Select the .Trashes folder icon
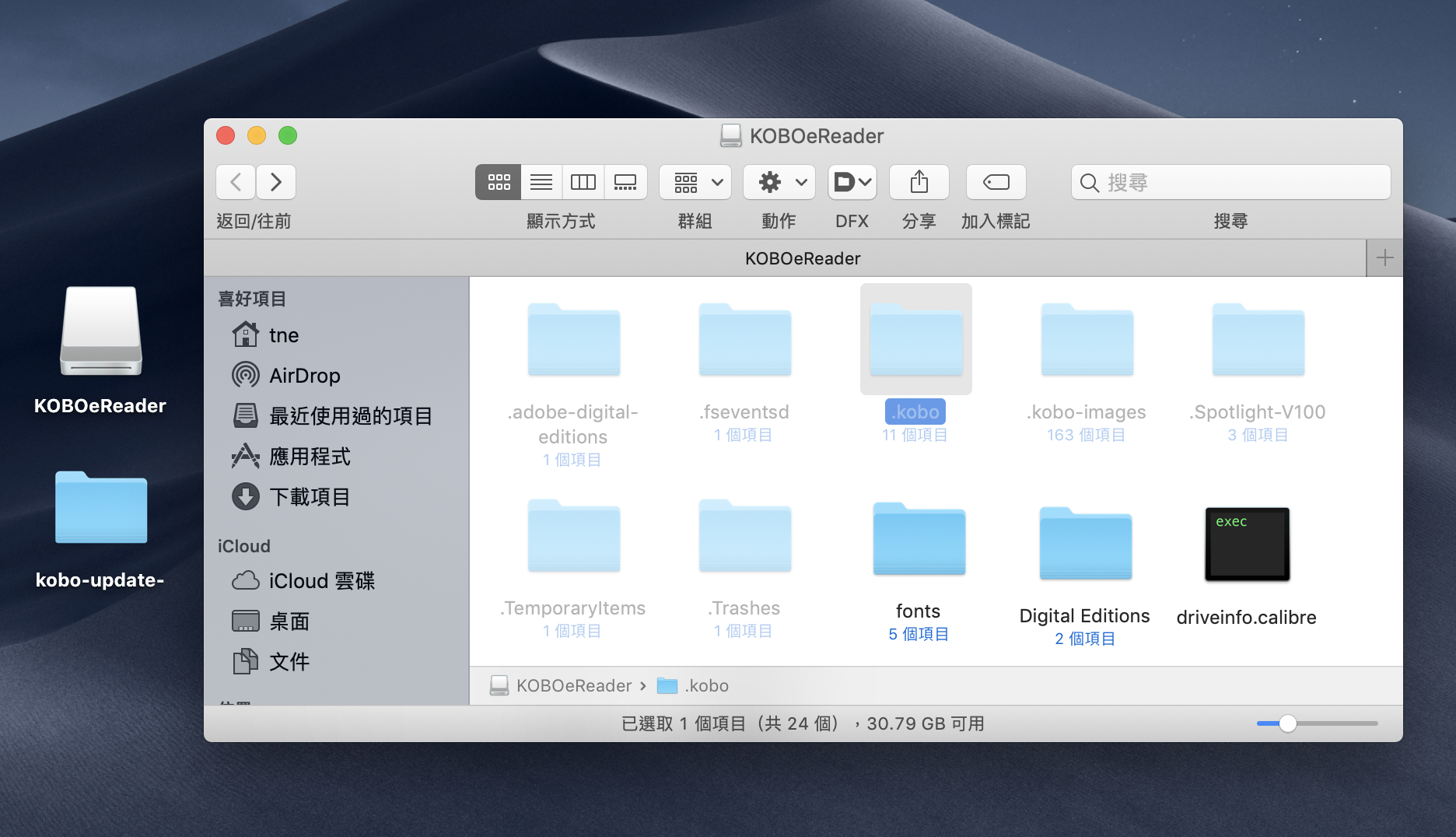This screenshot has width=1456, height=837. click(x=745, y=536)
